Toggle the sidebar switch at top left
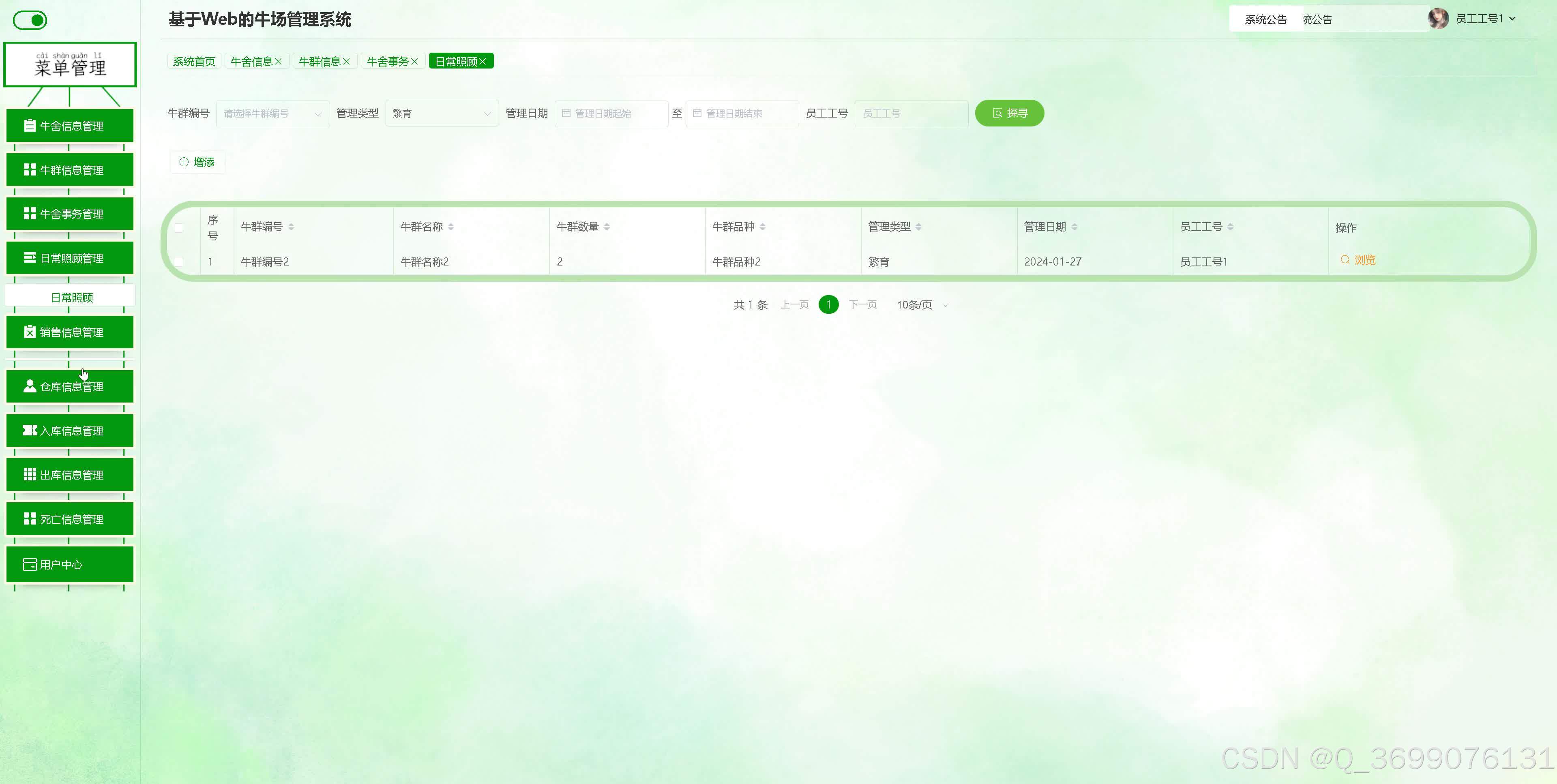 [30, 20]
